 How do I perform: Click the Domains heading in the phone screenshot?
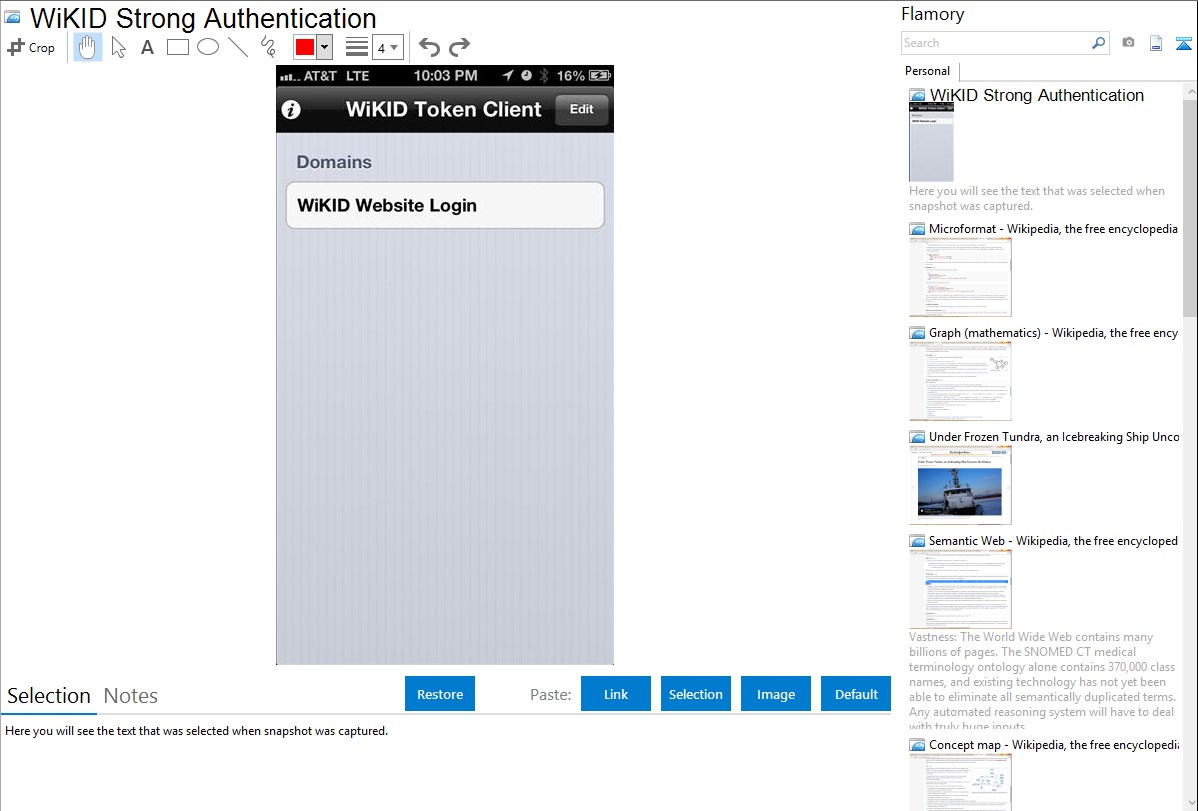pos(334,162)
